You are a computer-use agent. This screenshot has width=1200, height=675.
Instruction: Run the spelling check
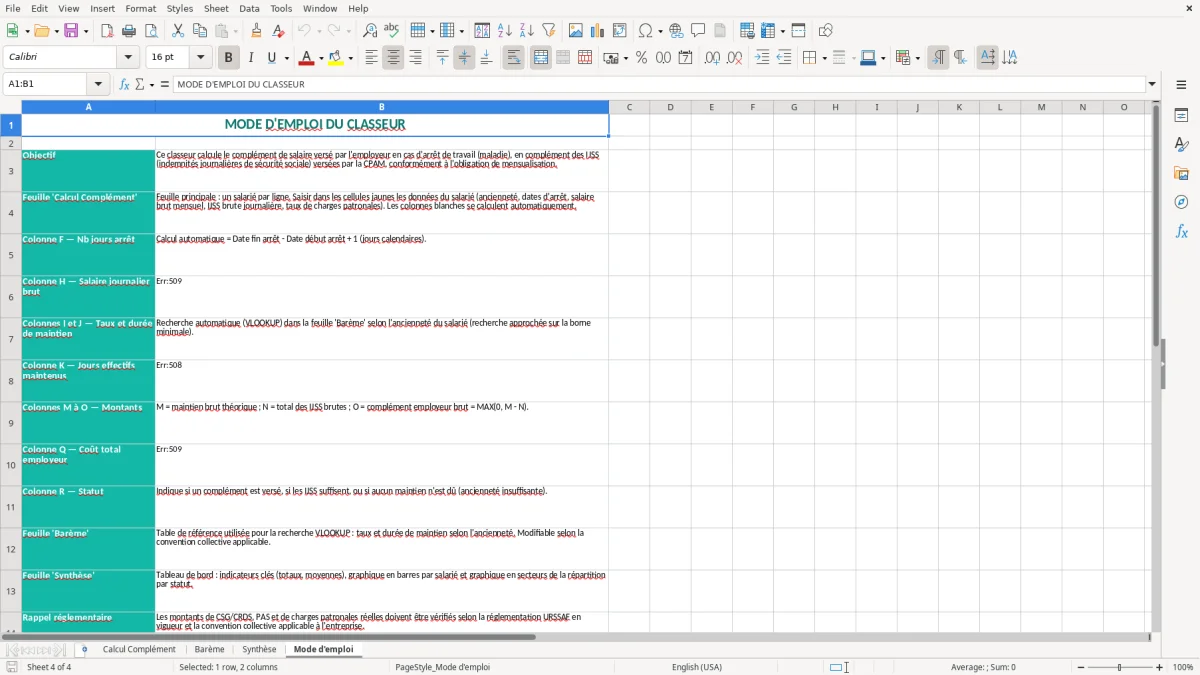click(x=392, y=31)
